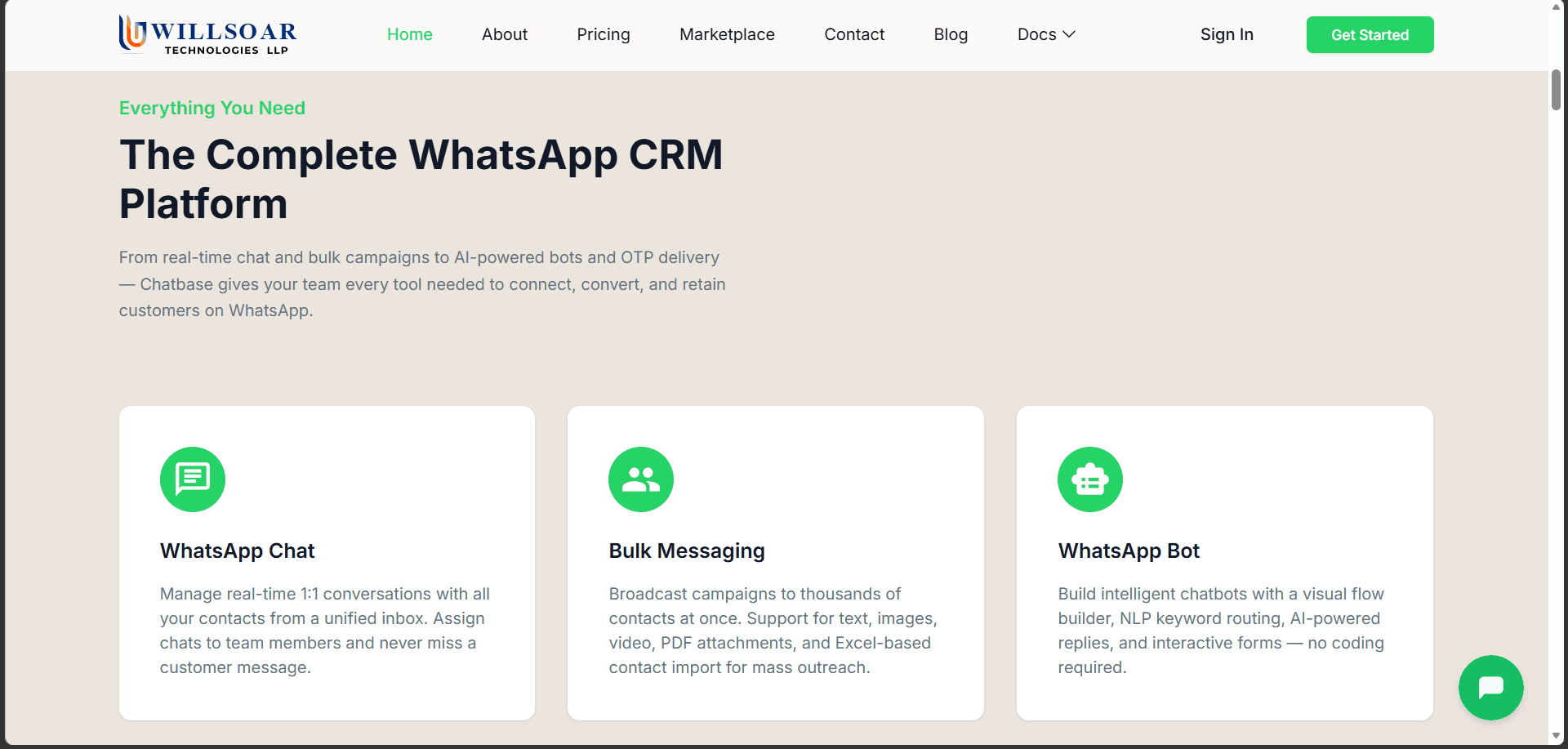Click the scrollbar up arrow
1568x749 pixels.
(x=1556, y=7)
